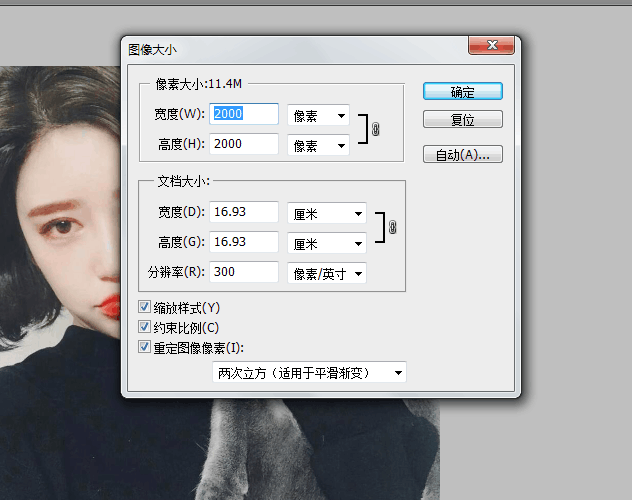Toggle the 缩放样式(Y) checkbox

pos(144,307)
